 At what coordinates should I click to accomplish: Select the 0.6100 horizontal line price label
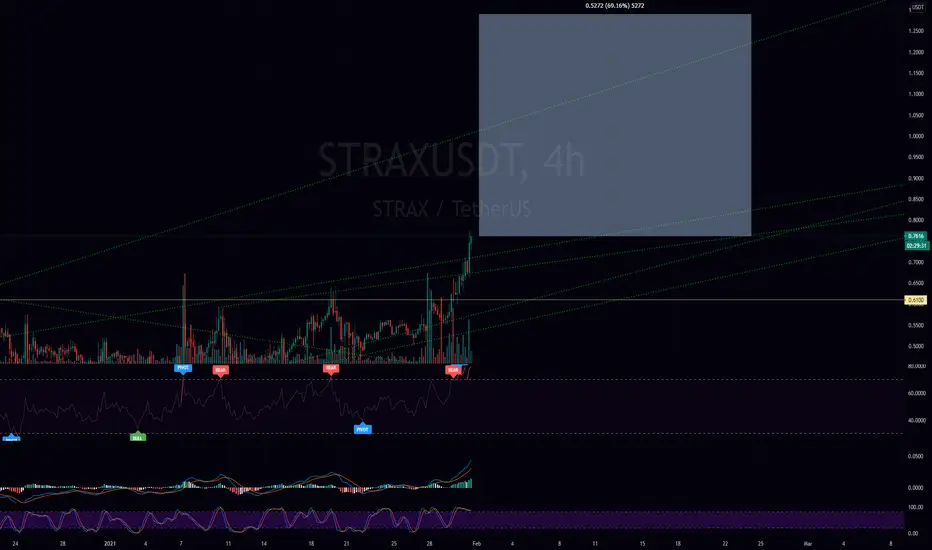click(x=916, y=300)
